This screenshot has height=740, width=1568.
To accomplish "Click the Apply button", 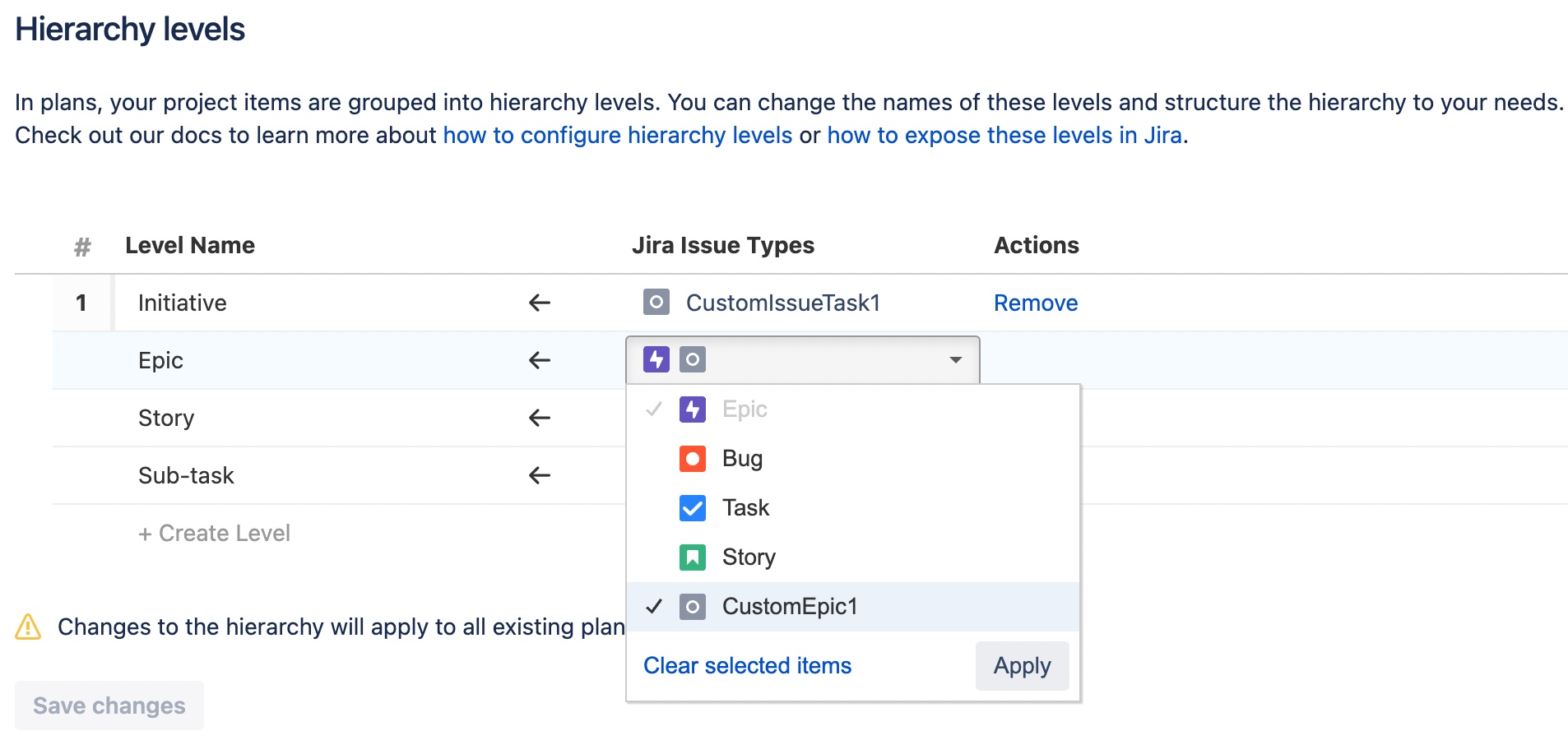I will [x=1022, y=665].
